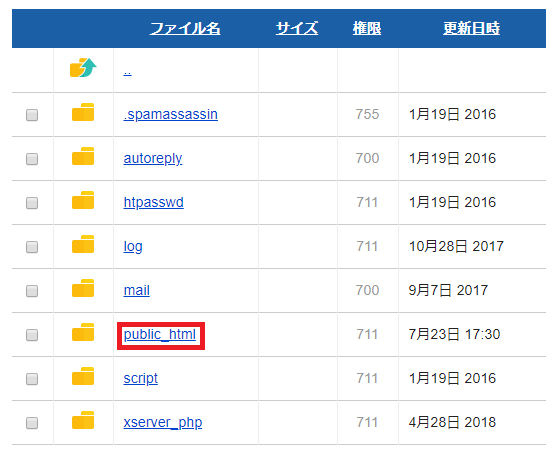Click the .spamassassin folder icon
Viewport: 560px width, 460px height.
[x=83, y=112]
